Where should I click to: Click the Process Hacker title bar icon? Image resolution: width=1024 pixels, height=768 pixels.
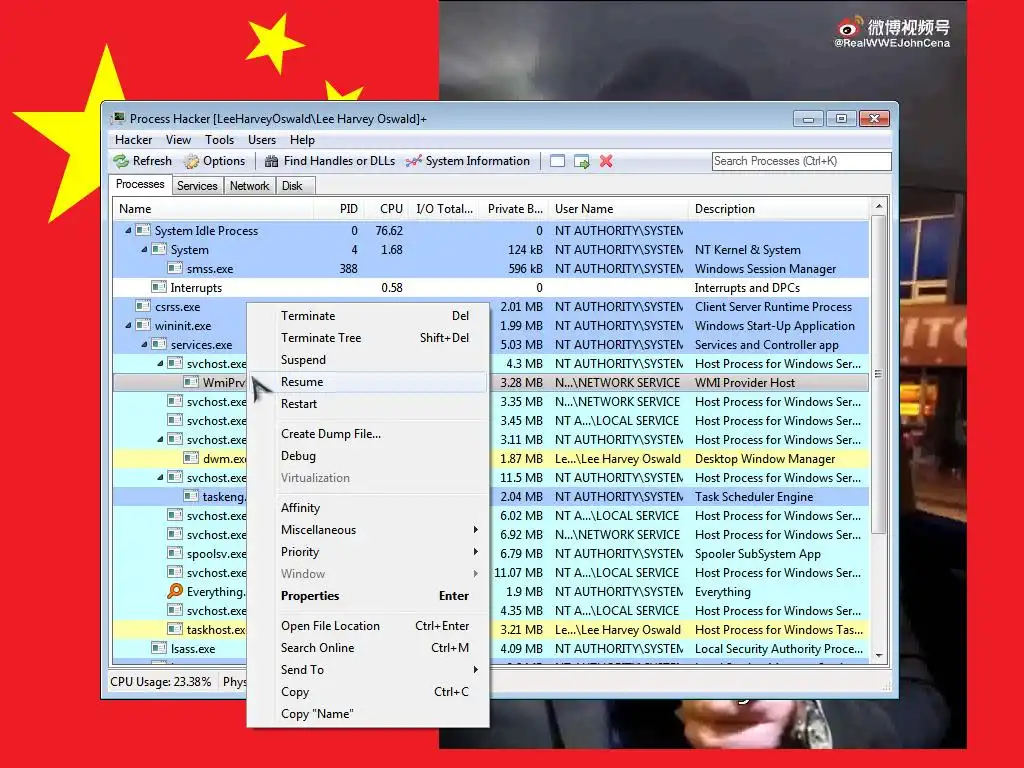(118, 118)
